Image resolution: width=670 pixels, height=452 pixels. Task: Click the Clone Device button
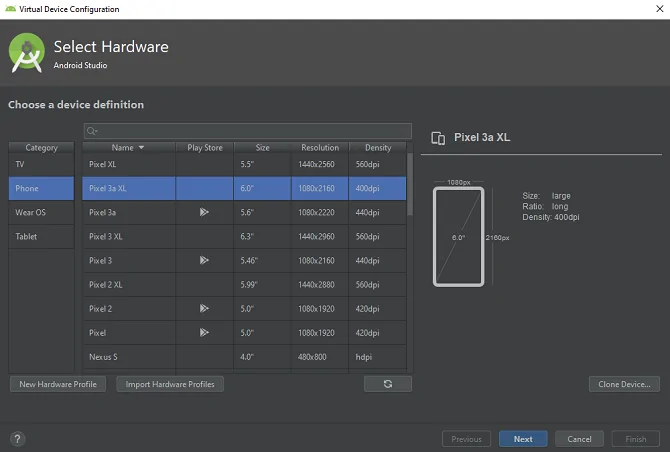pos(624,384)
